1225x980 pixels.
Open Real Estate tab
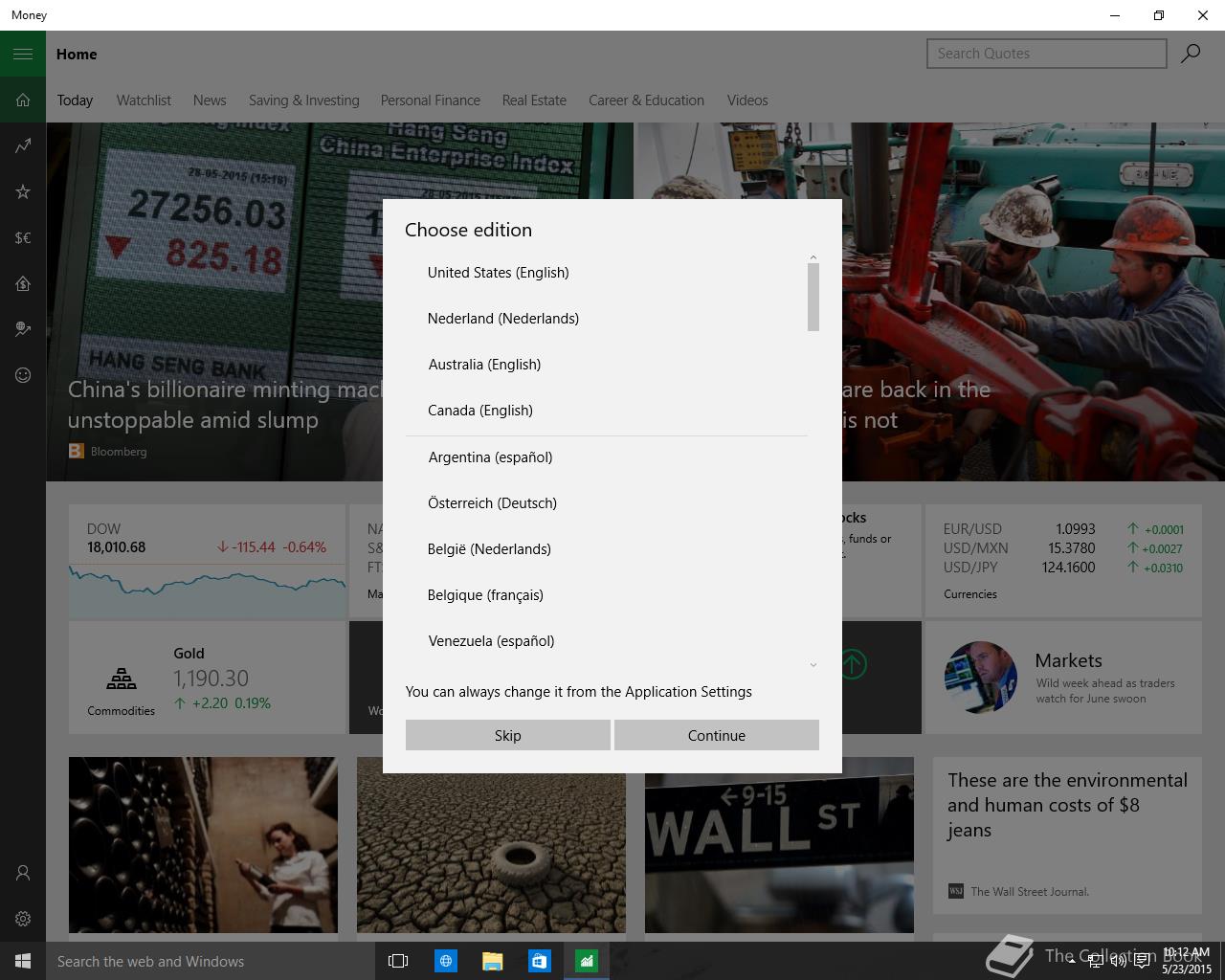(x=534, y=100)
